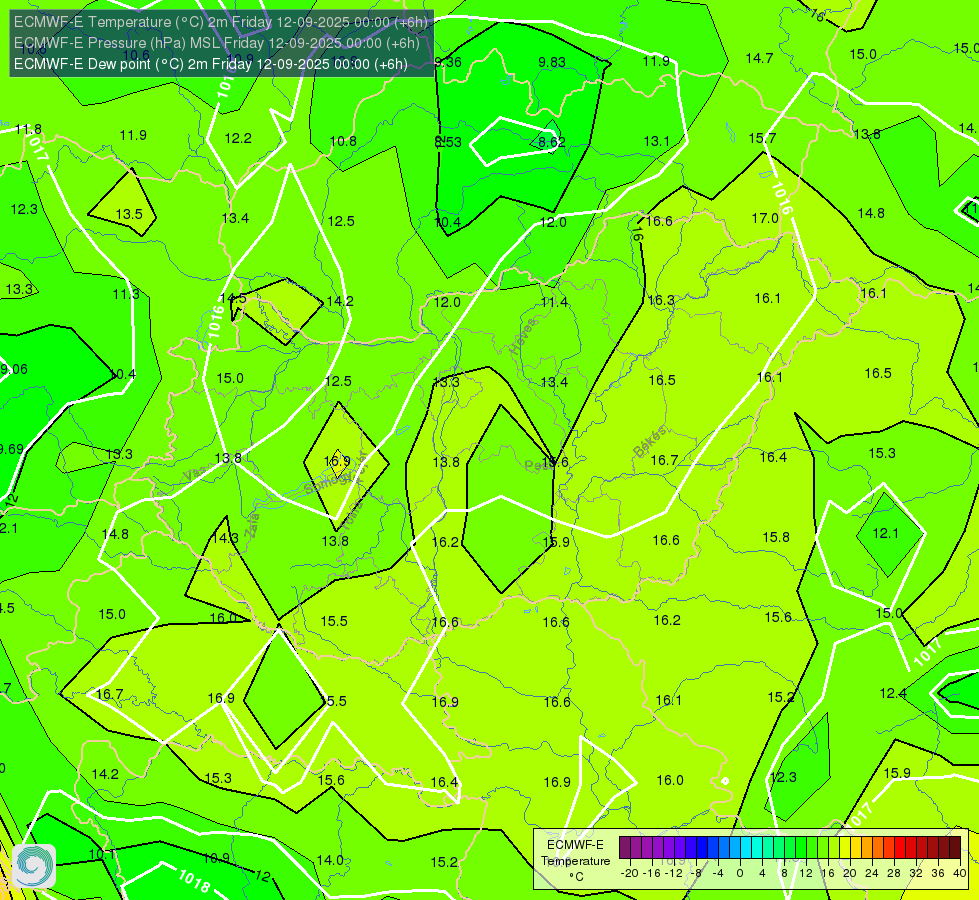Click the temperature value 13.1
979x900 pixels.
(656, 141)
